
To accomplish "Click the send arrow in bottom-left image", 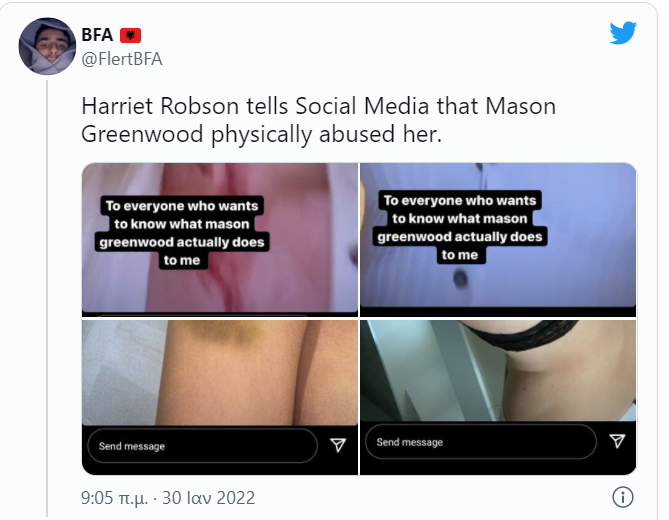I will click(x=338, y=445).
